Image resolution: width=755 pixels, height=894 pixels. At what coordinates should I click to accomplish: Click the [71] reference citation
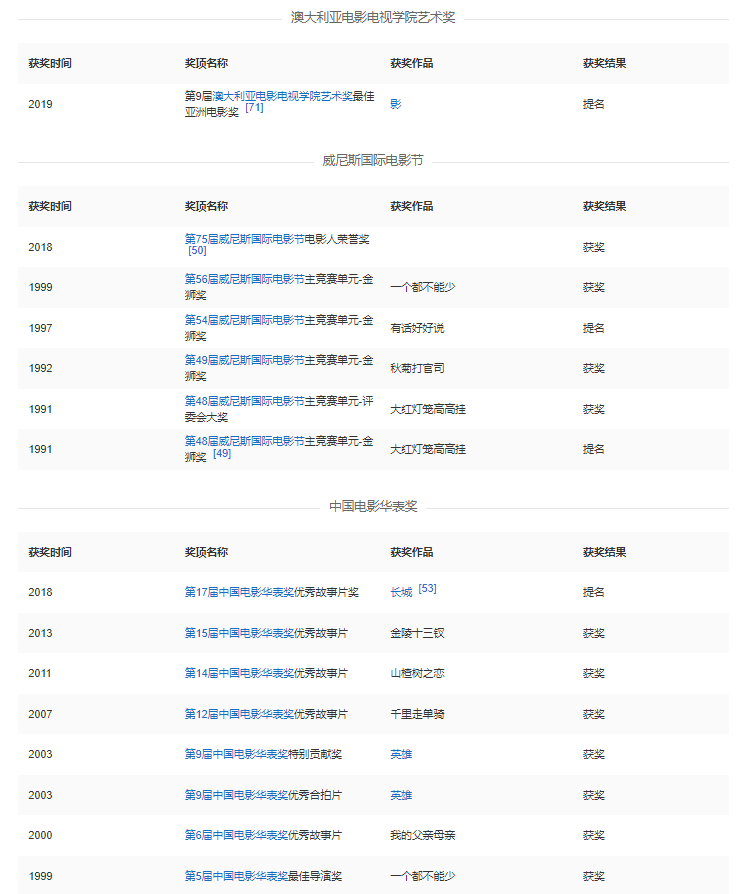pos(254,108)
